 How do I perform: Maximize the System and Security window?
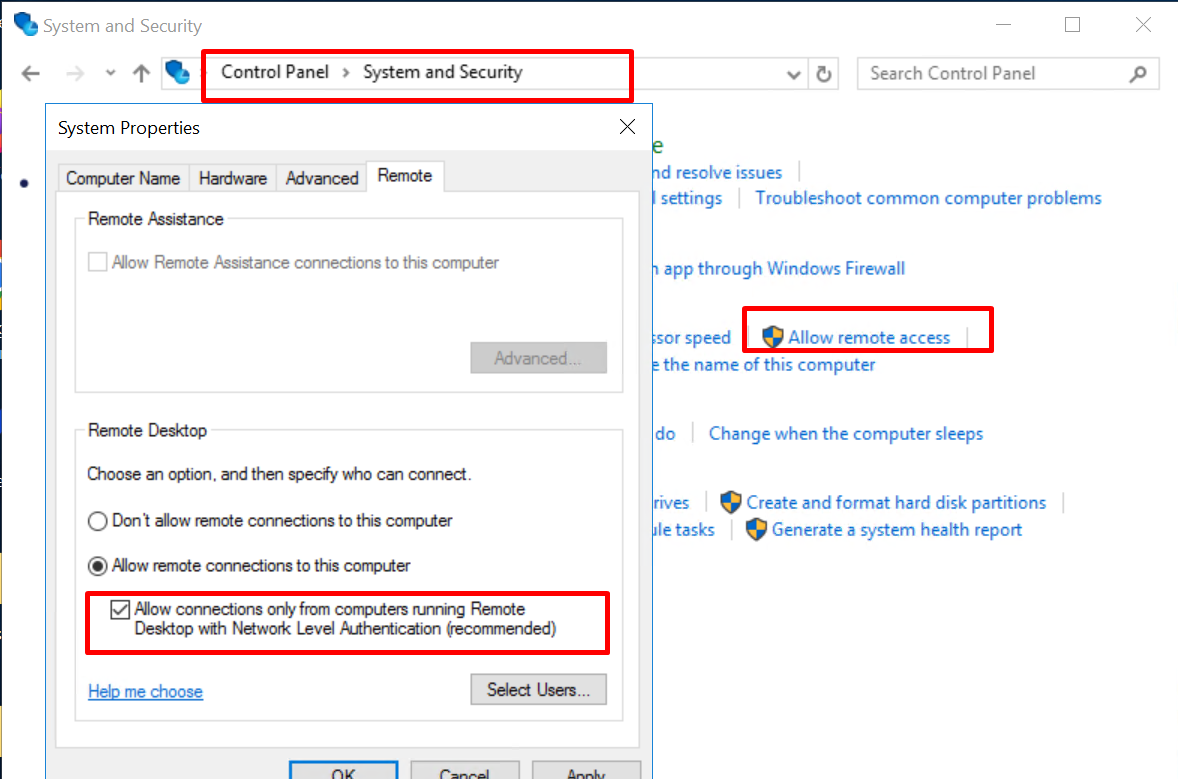(1073, 25)
